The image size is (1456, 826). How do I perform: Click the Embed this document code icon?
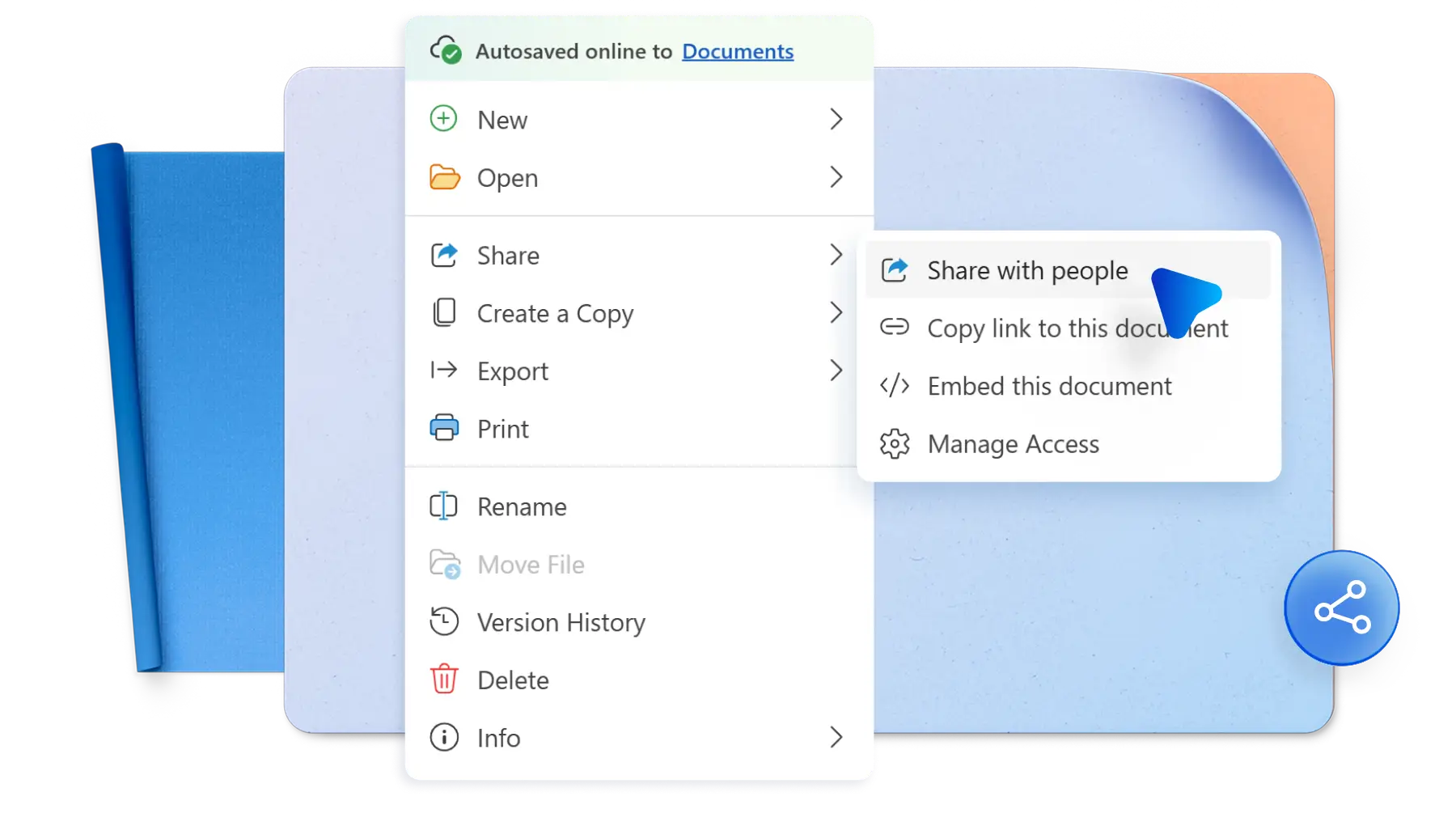pos(895,386)
